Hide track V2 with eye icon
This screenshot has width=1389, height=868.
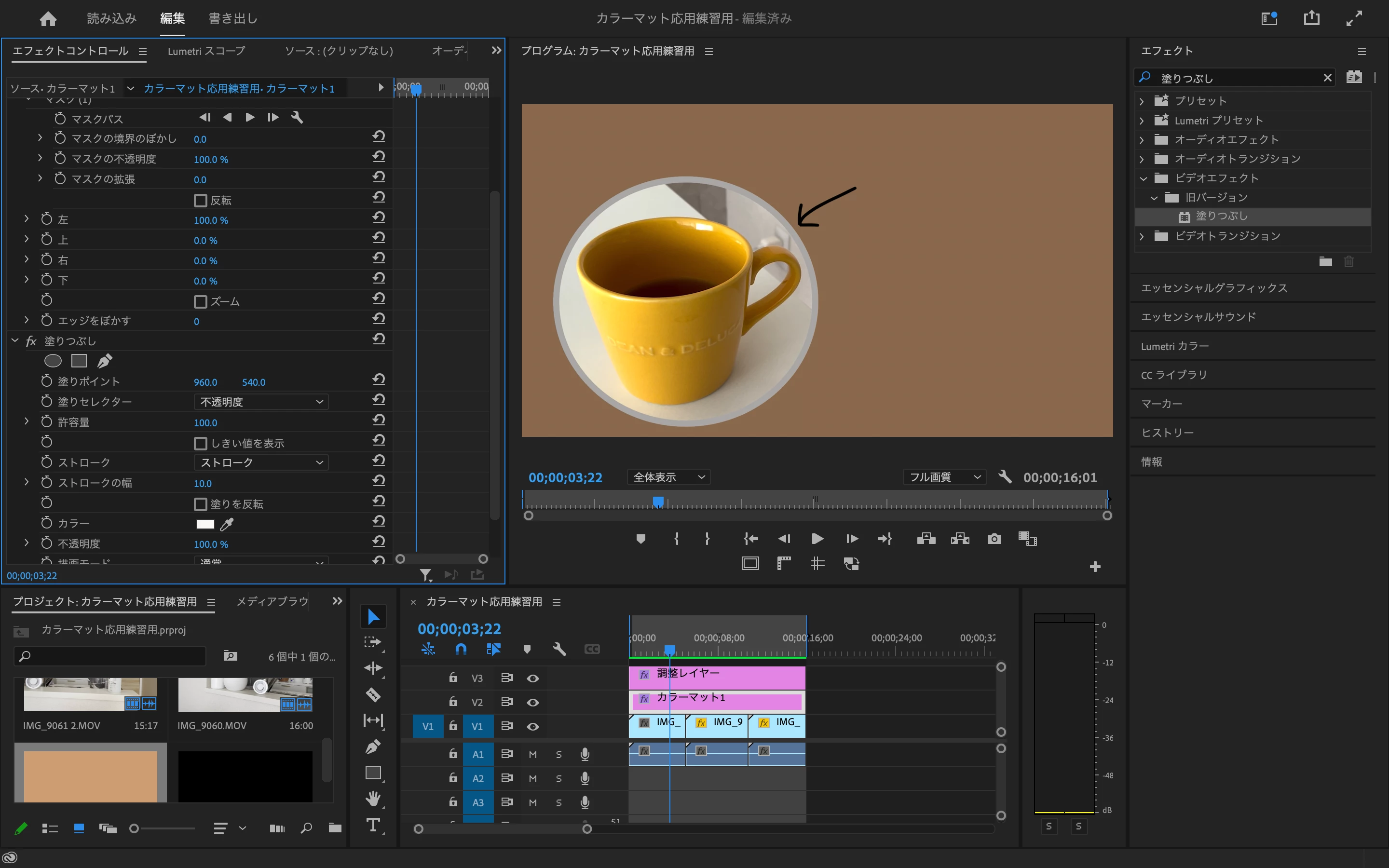pyautogui.click(x=532, y=702)
